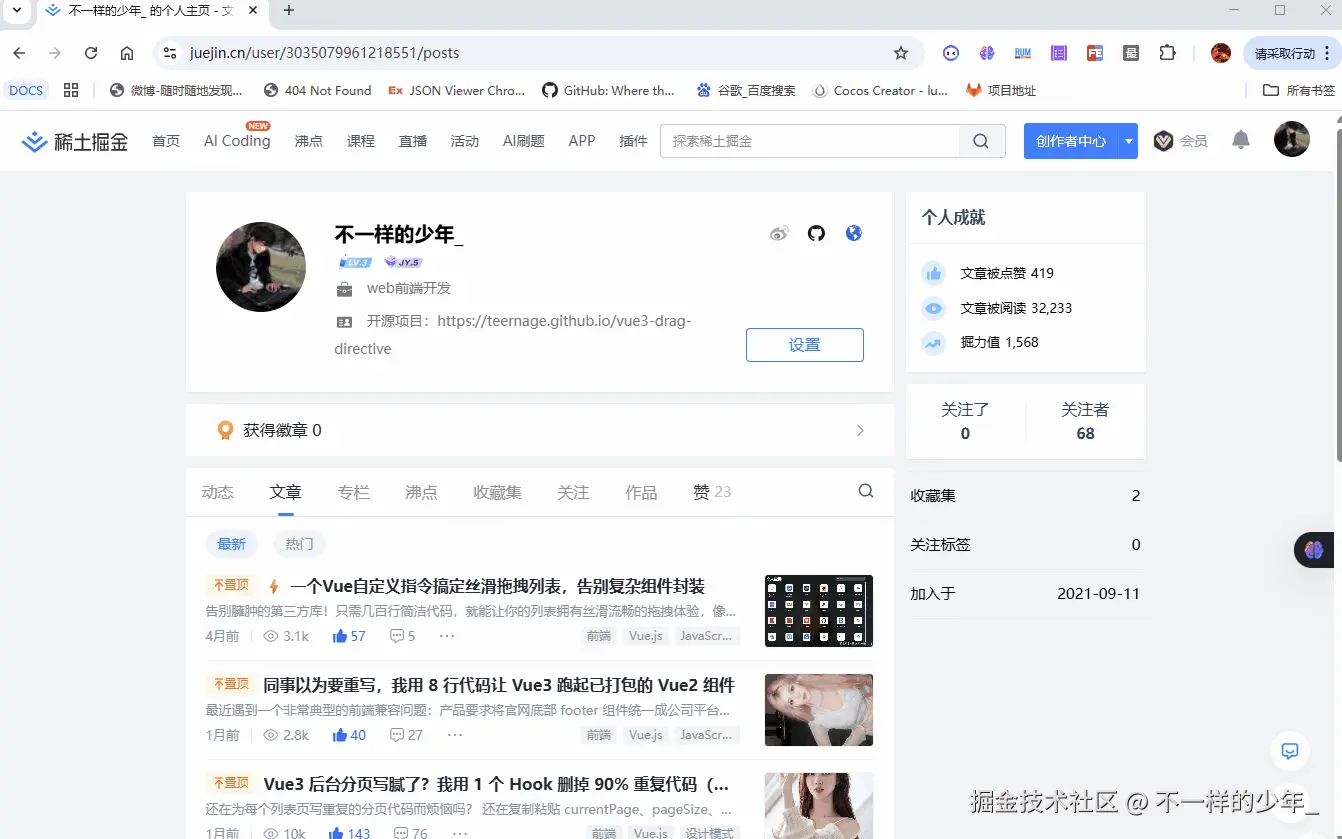Switch to the 收藏集 tab

[497, 492]
